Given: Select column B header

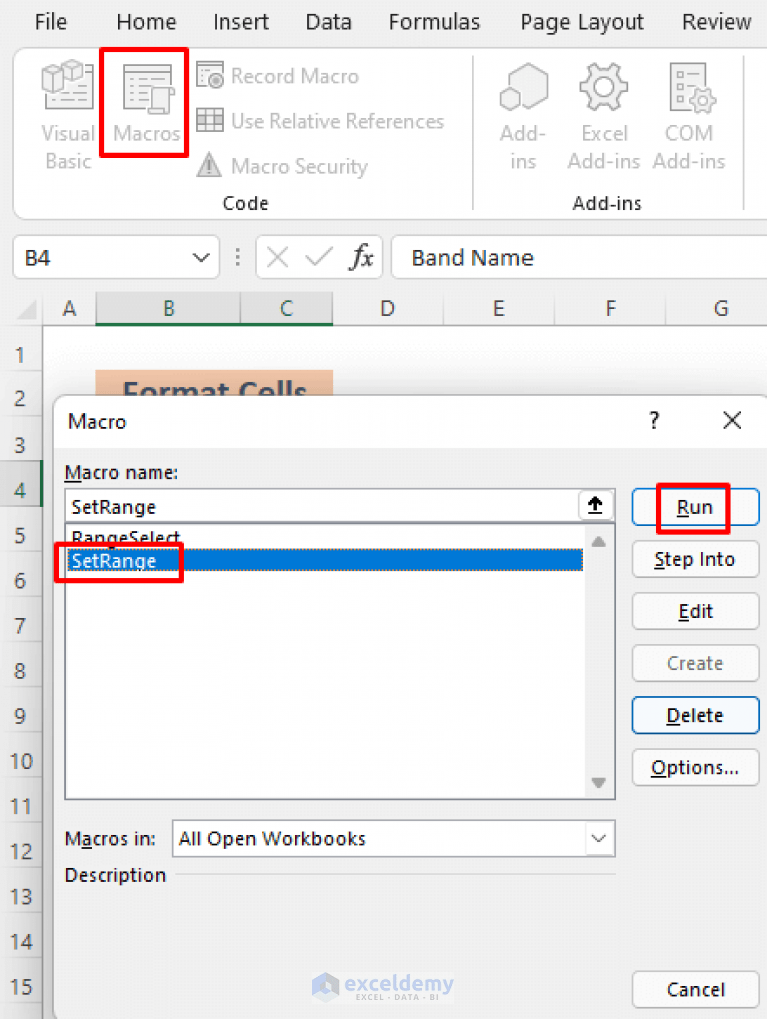Looking at the screenshot, I should (168, 308).
